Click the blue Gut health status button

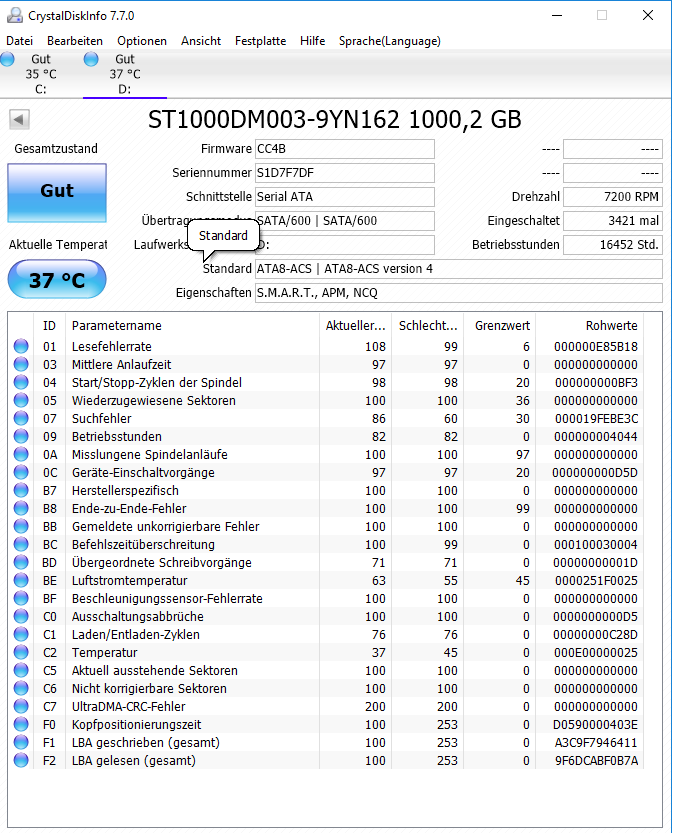(57, 192)
